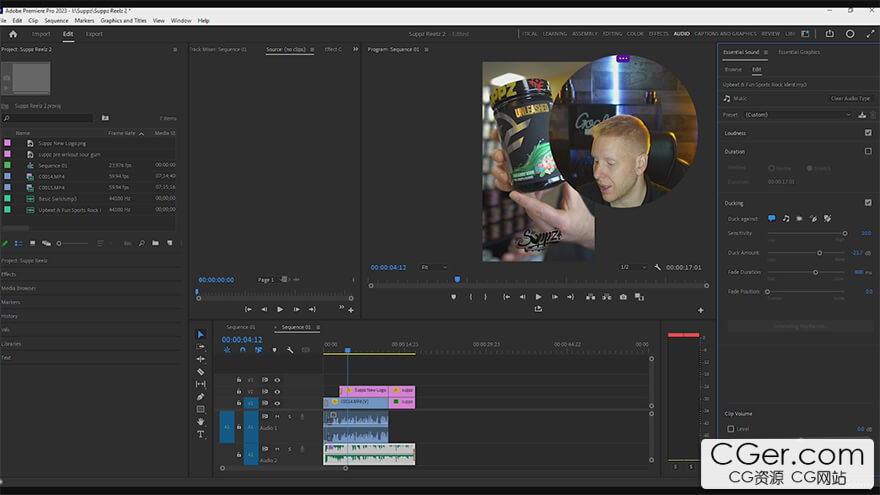
Task: Open the Program Monitor Fit zoom dropdown
Action: [434, 267]
